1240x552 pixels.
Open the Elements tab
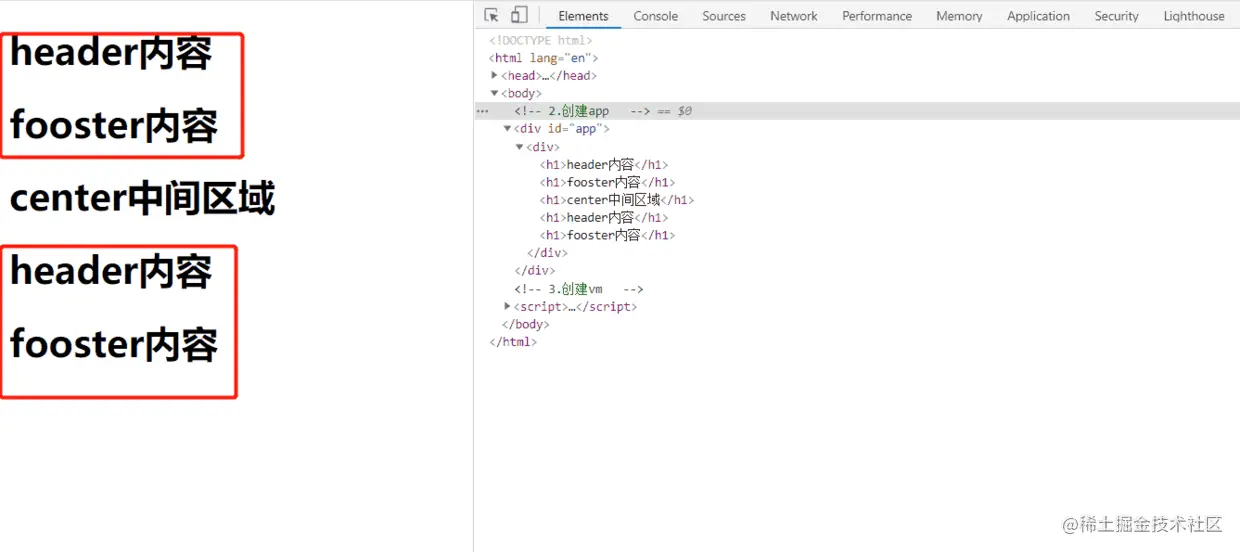click(583, 16)
